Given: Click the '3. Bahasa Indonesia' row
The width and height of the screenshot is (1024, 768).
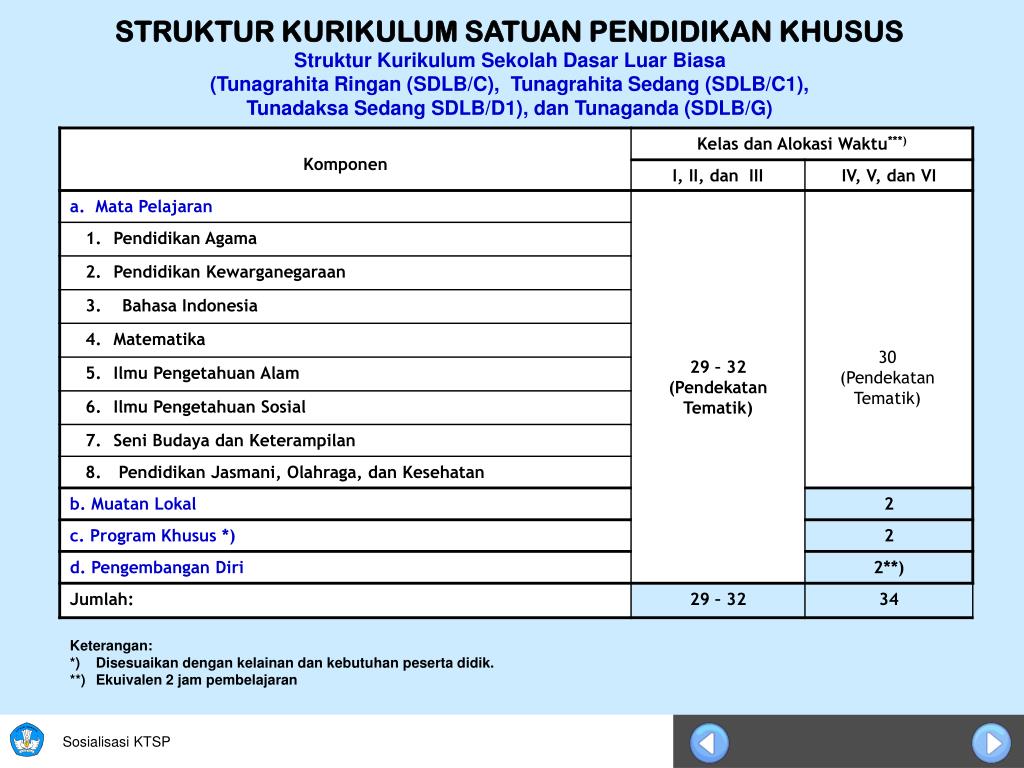Looking at the screenshot, I should 345,306.
